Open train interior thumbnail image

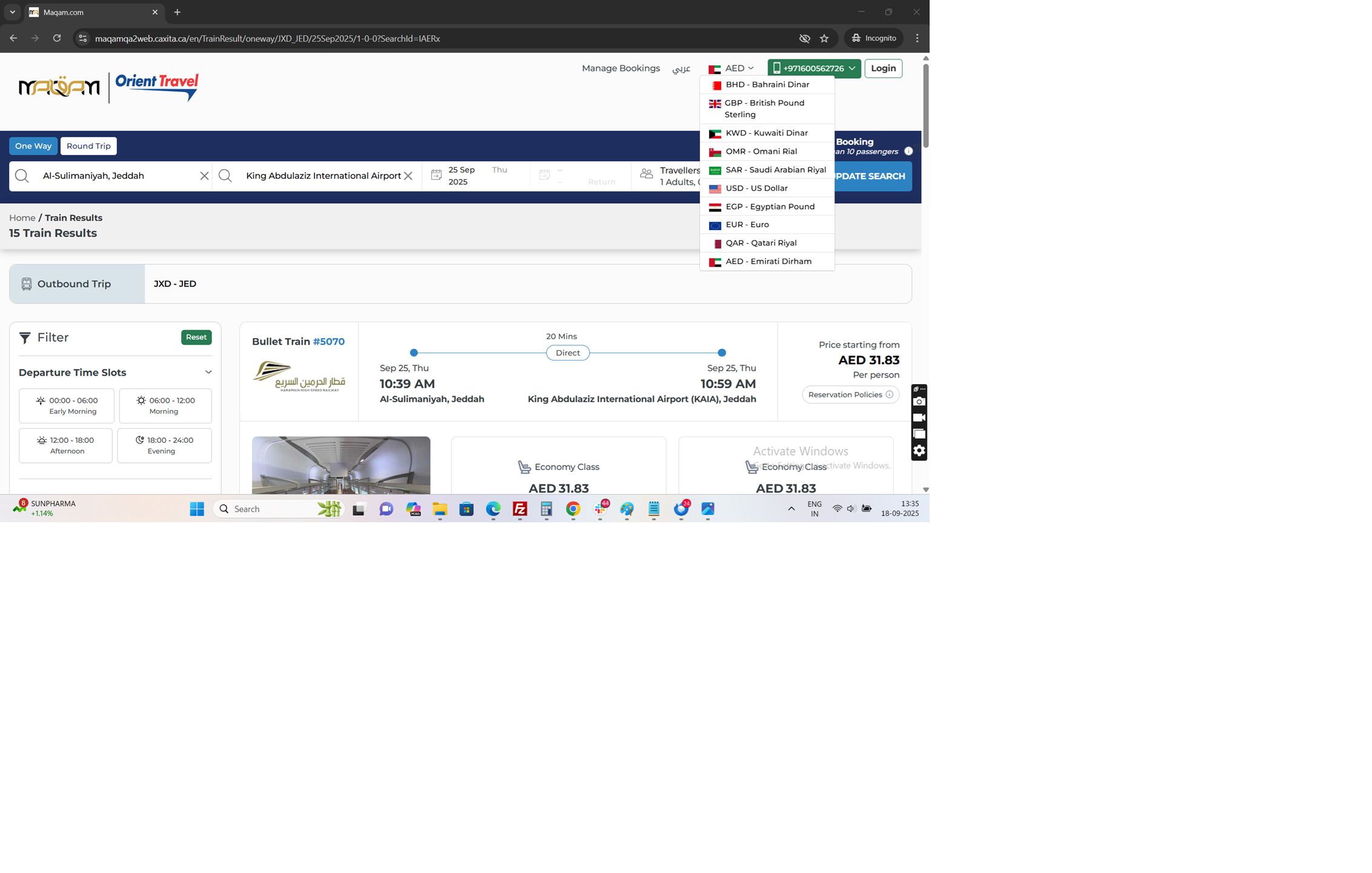click(x=341, y=465)
